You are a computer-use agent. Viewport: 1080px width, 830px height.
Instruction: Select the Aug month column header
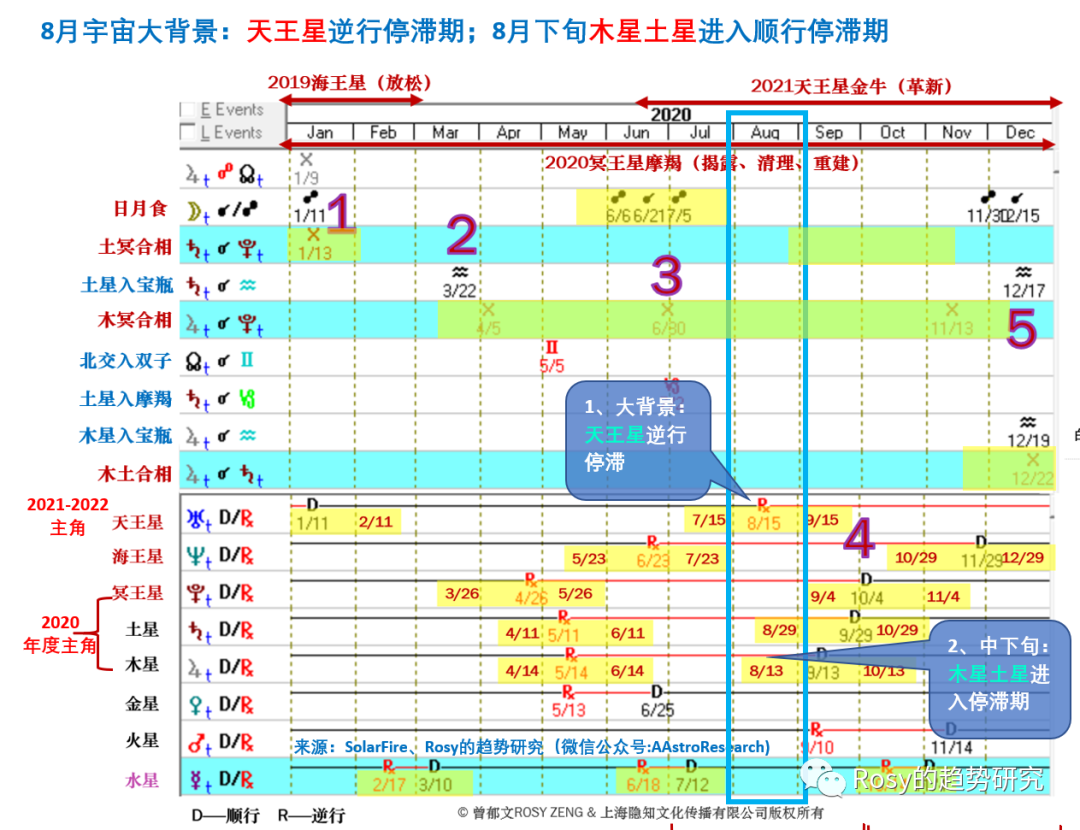click(765, 132)
